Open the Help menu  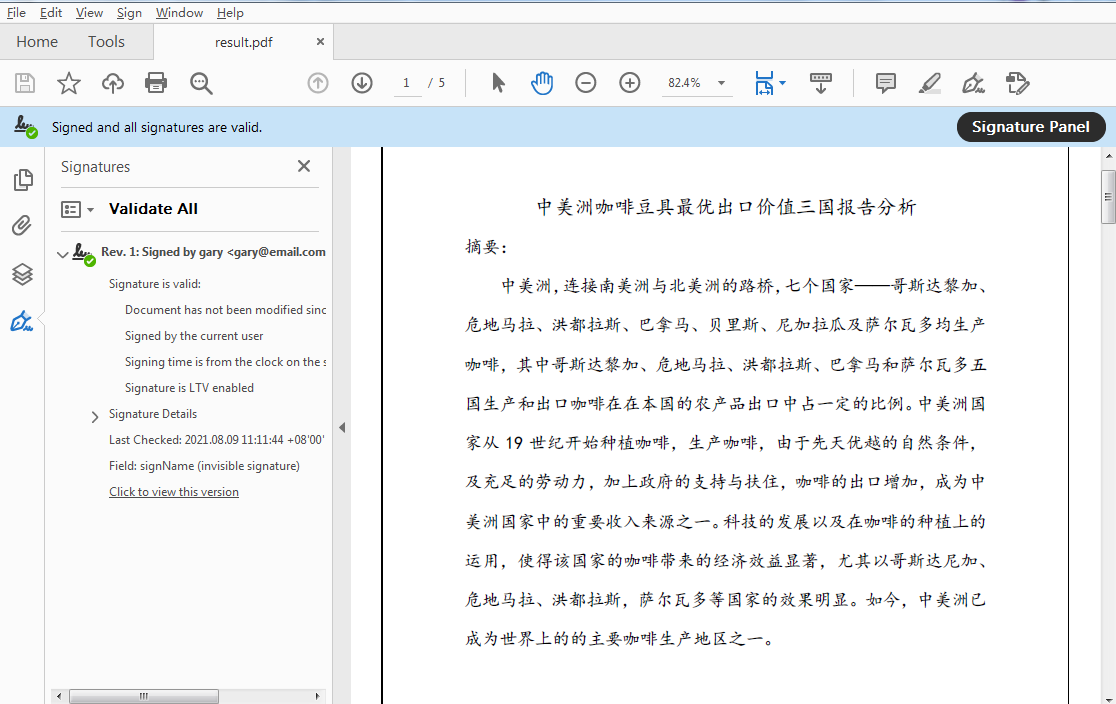pos(230,13)
